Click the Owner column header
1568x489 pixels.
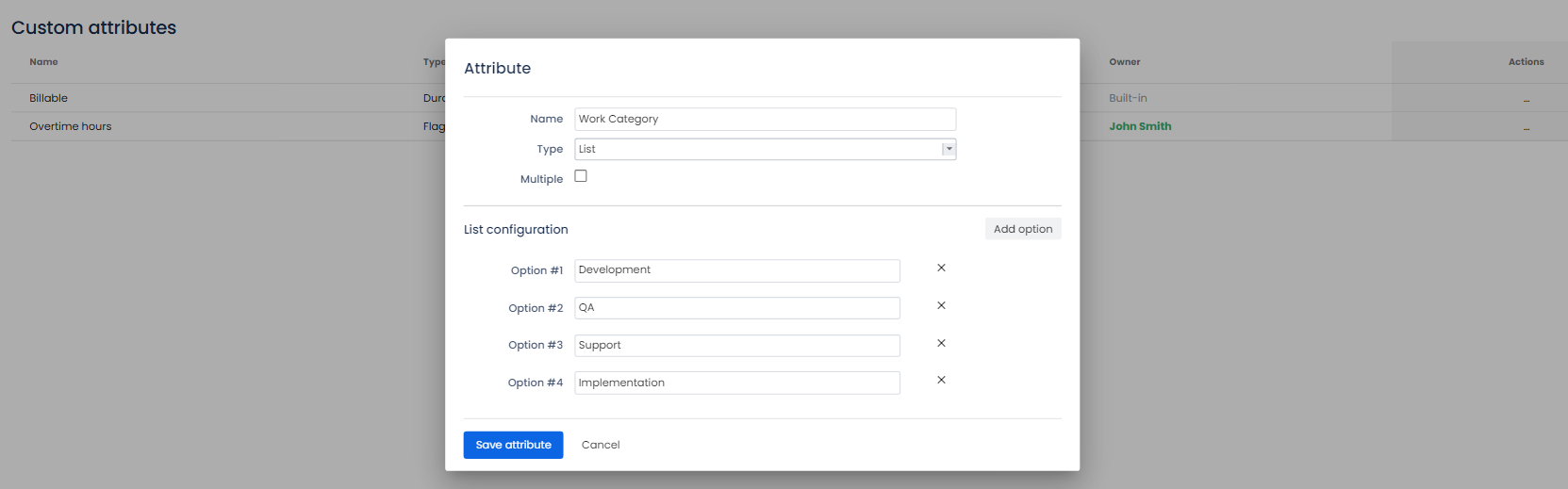click(x=1124, y=62)
